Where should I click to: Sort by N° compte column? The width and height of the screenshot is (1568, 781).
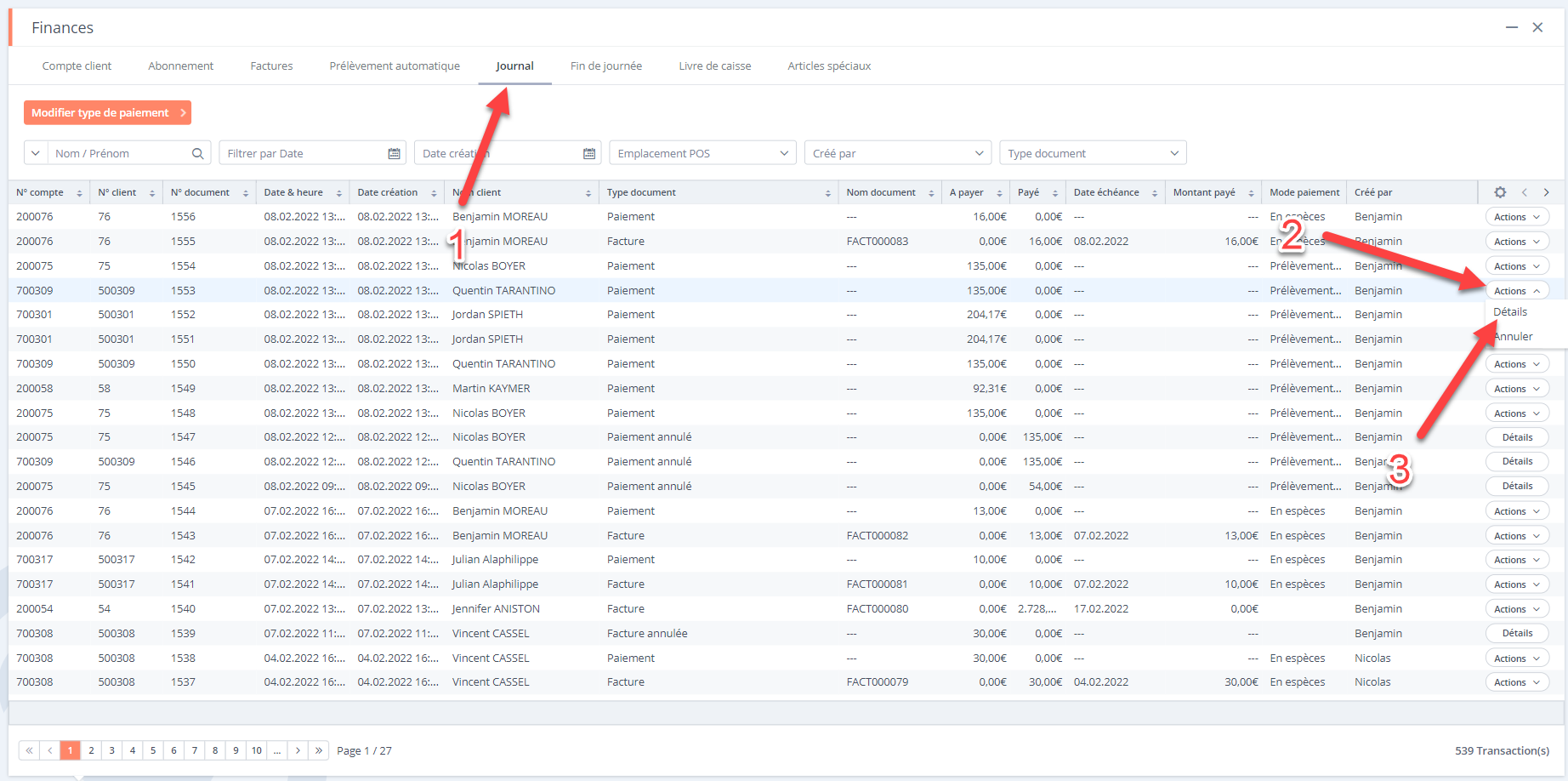tap(79, 193)
